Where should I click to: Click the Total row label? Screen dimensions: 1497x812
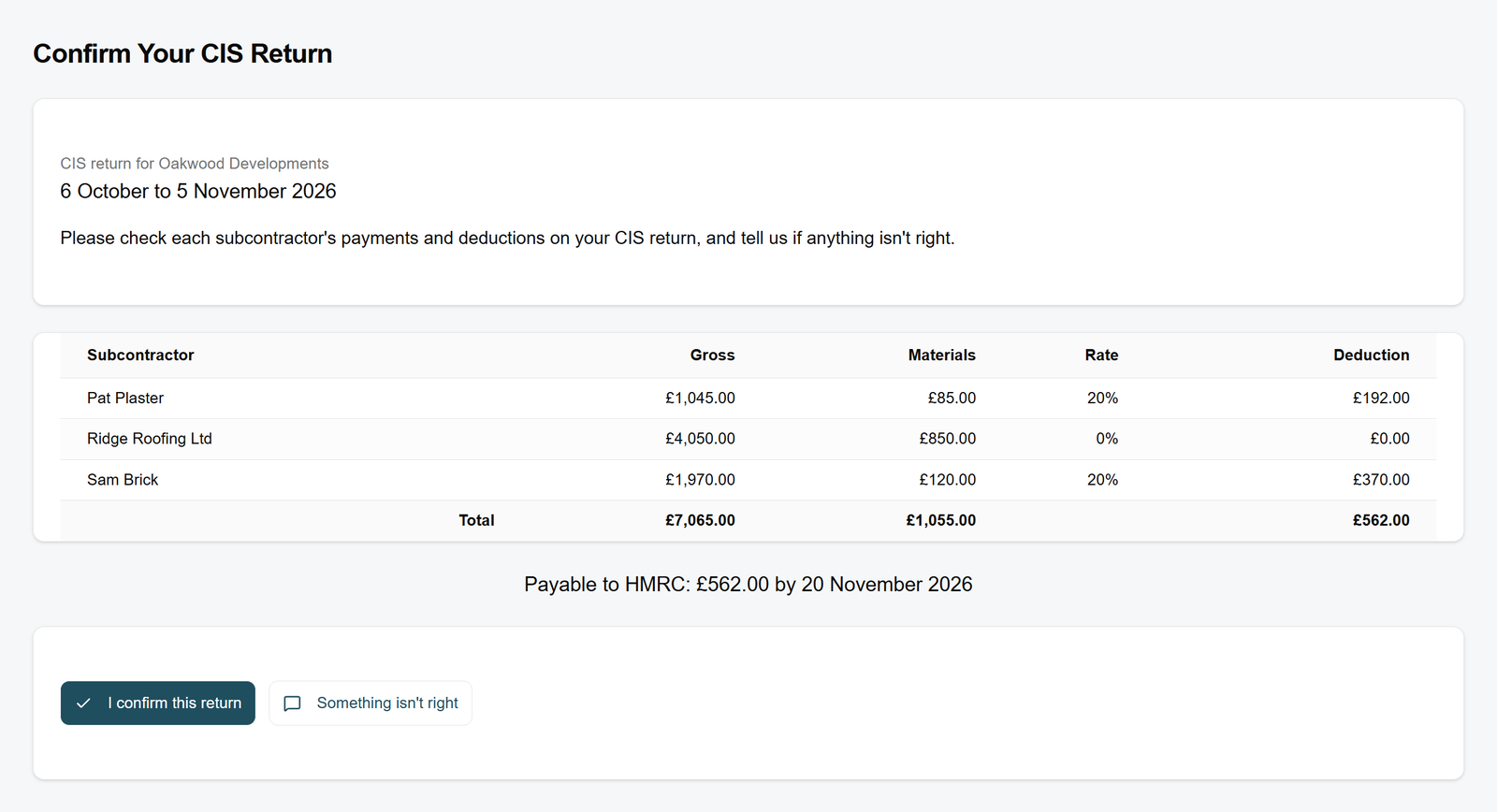(476, 520)
